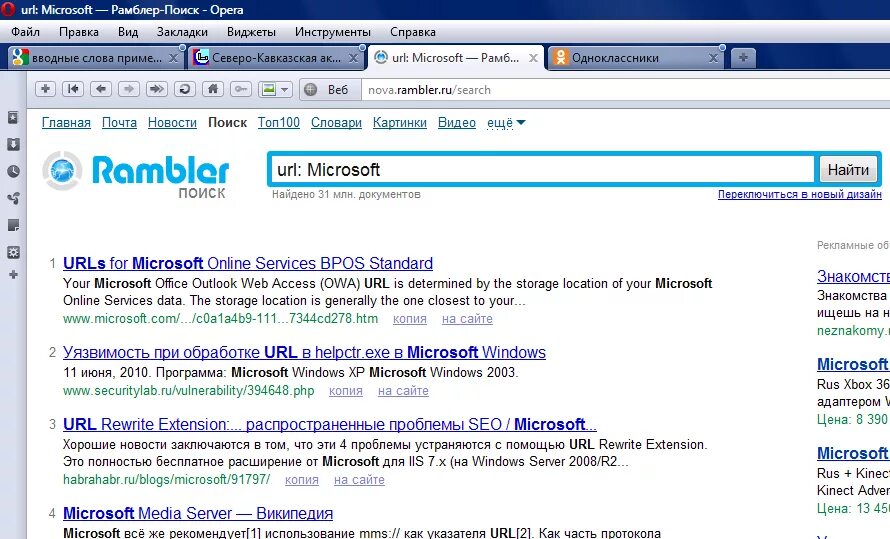Open the Главная link
Viewport: 890px width, 539px height.
click(66, 123)
